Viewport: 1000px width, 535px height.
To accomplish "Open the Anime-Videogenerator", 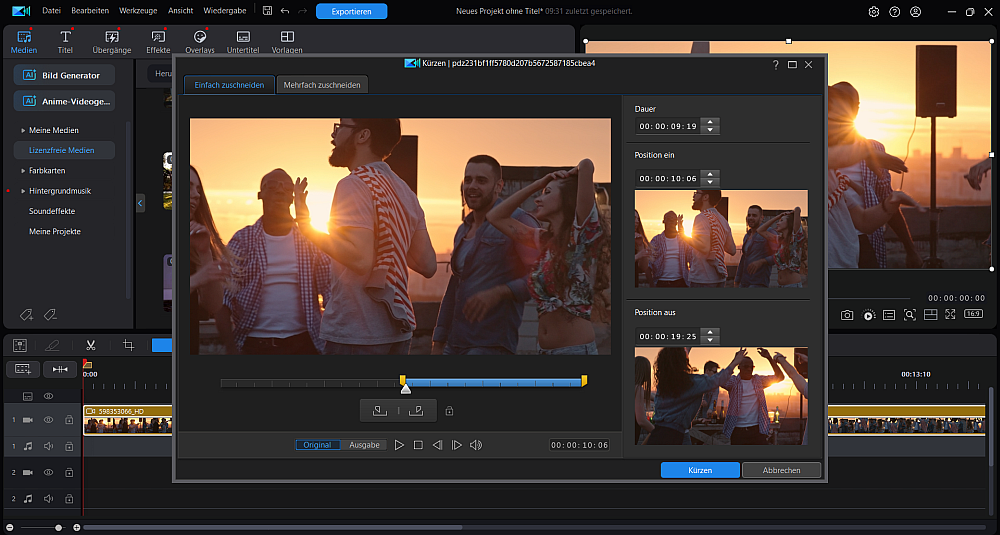I will 64,101.
